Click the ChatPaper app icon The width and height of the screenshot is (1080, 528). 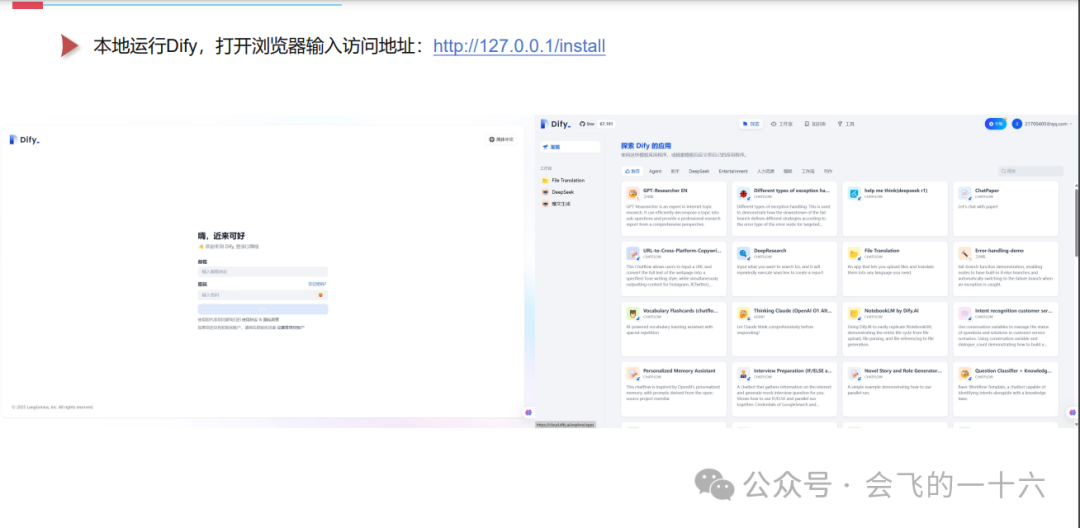964,193
